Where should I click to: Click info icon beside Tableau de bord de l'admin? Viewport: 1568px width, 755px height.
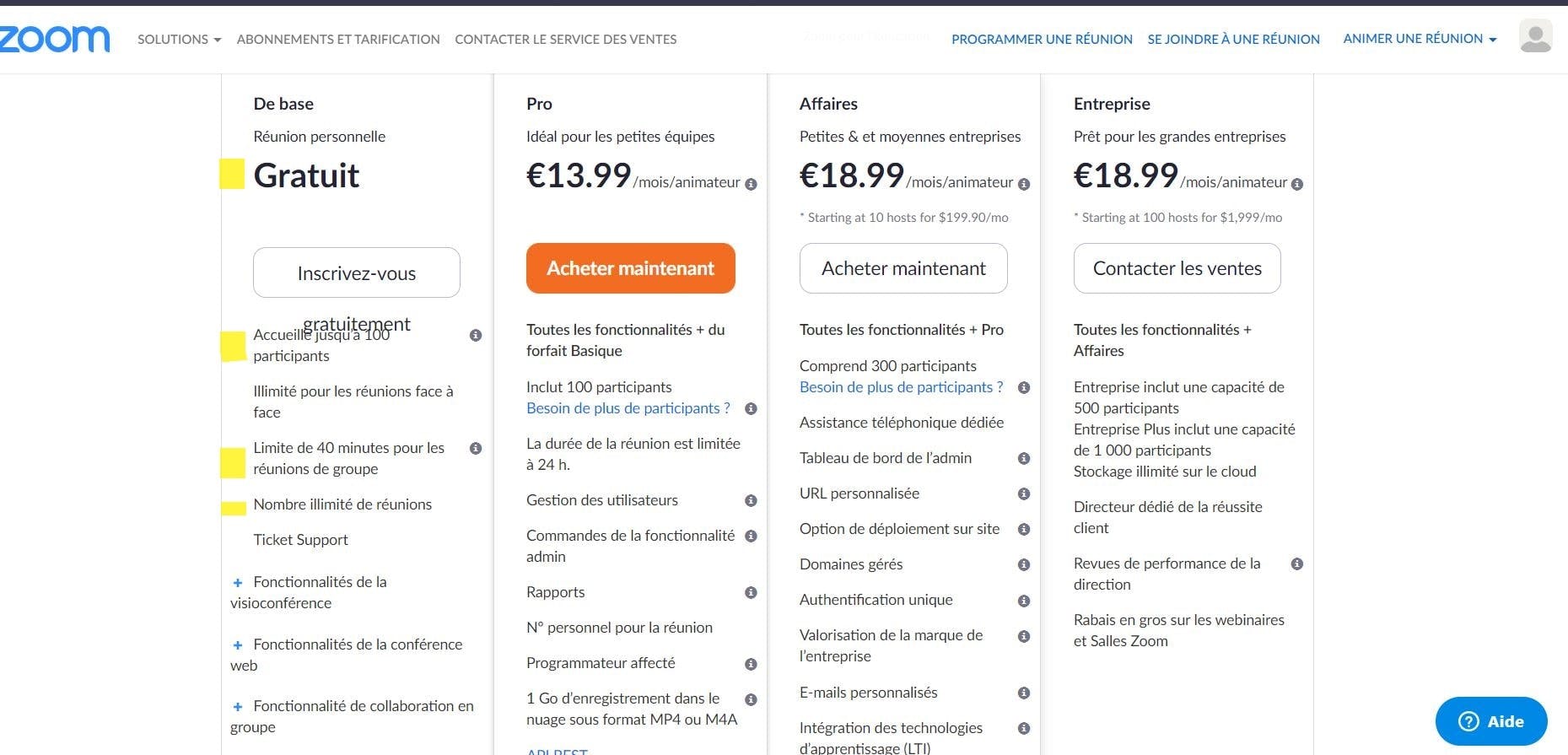click(x=1024, y=459)
